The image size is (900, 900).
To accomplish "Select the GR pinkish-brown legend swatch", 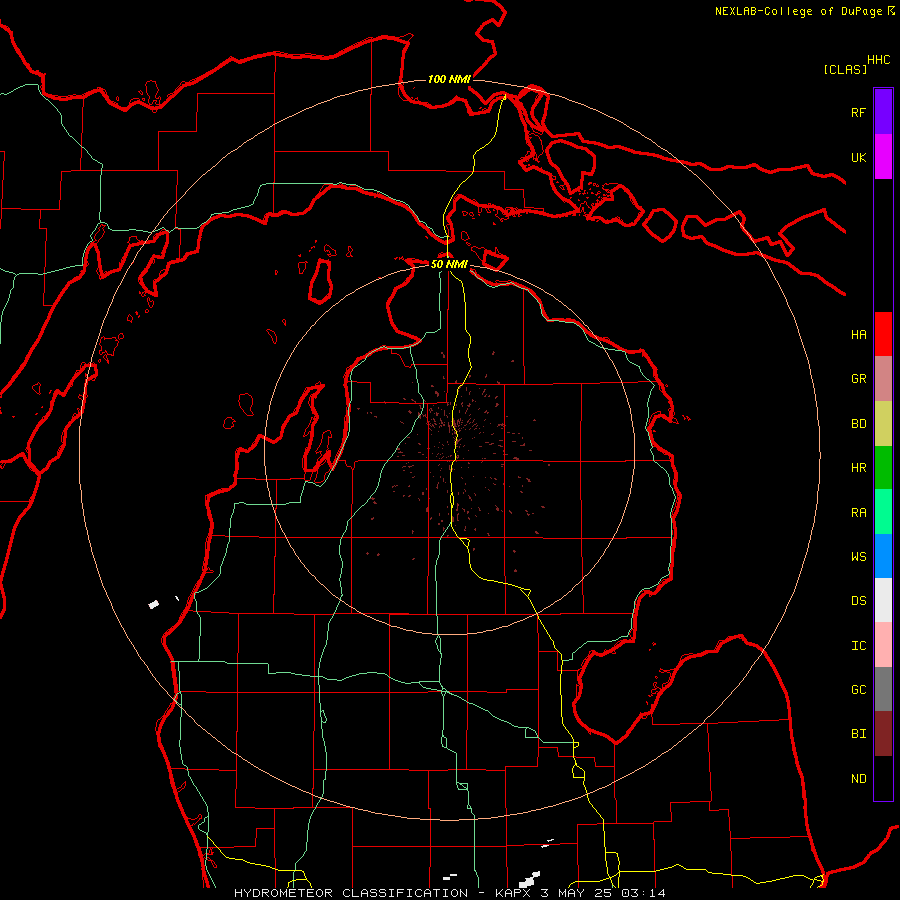I will point(883,379).
